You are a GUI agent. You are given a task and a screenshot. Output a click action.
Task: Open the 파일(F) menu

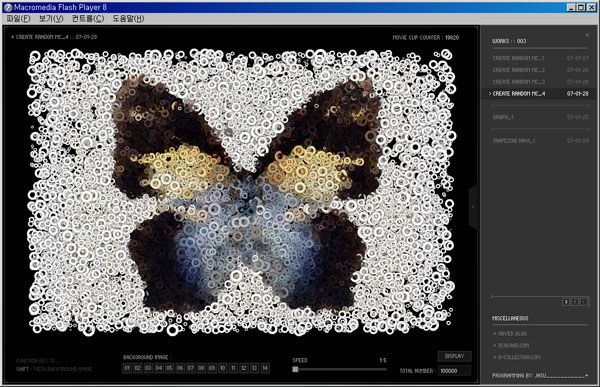tap(18, 18)
